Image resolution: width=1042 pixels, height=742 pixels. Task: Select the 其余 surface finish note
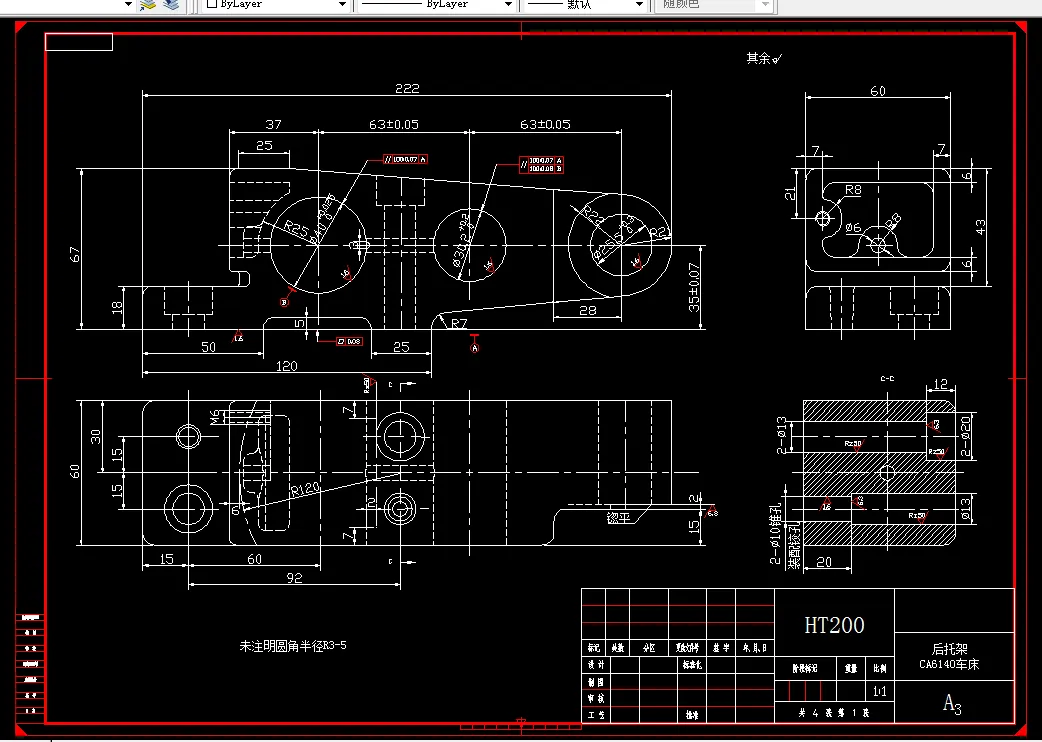[x=764, y=58]
